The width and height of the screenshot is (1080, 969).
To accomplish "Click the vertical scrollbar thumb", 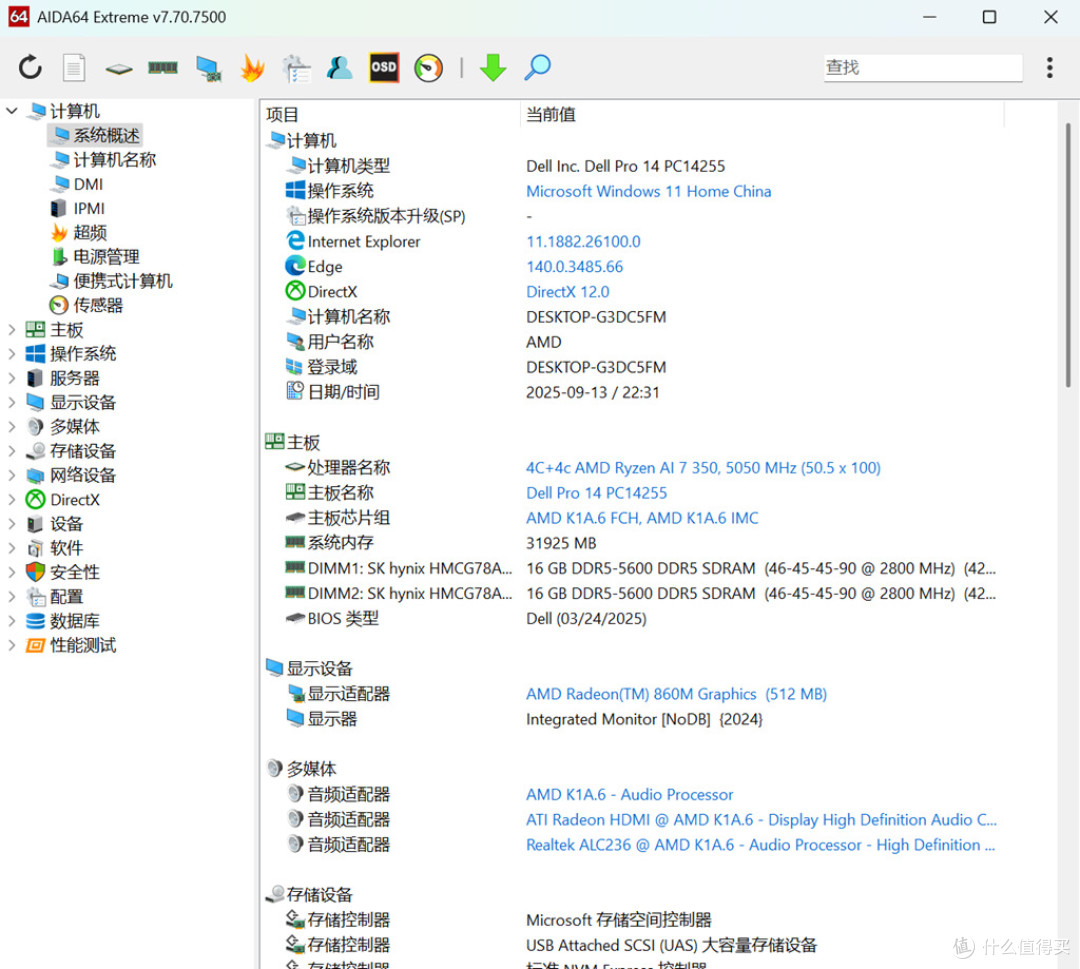I will [x=1068, y=255].
